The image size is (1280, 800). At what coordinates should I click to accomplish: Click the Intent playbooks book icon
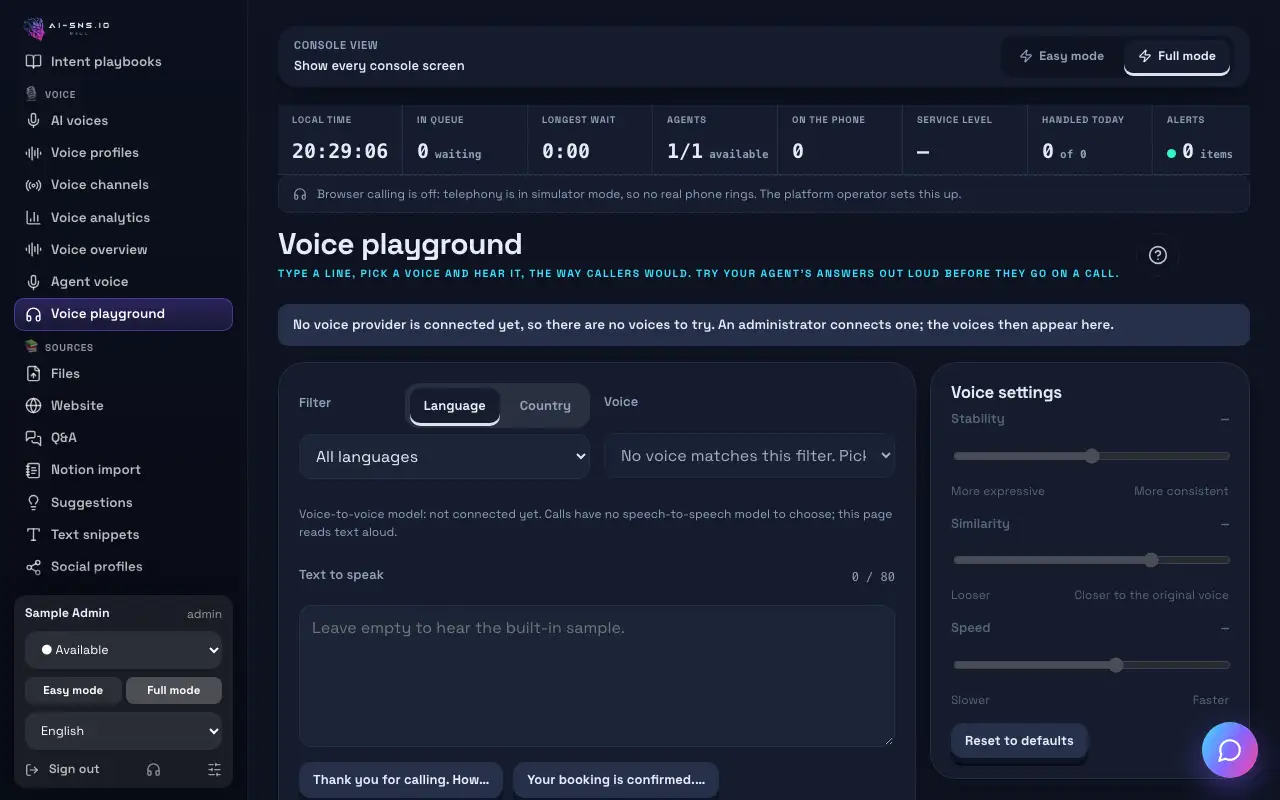(x=34, y=62)
